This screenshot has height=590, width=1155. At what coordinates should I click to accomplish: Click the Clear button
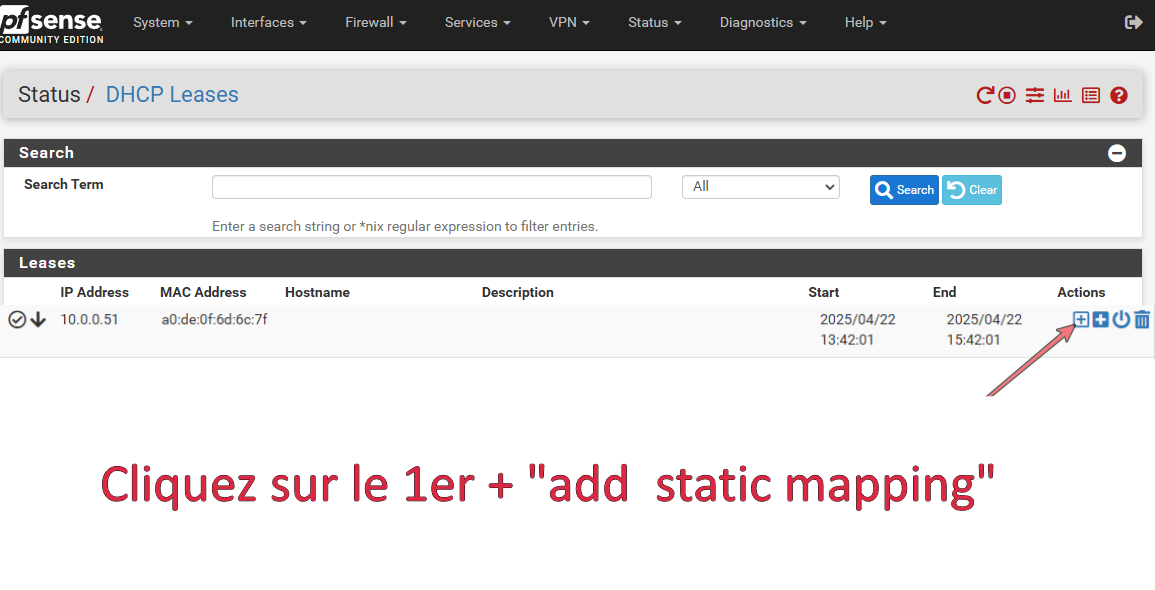click(971, 190)
